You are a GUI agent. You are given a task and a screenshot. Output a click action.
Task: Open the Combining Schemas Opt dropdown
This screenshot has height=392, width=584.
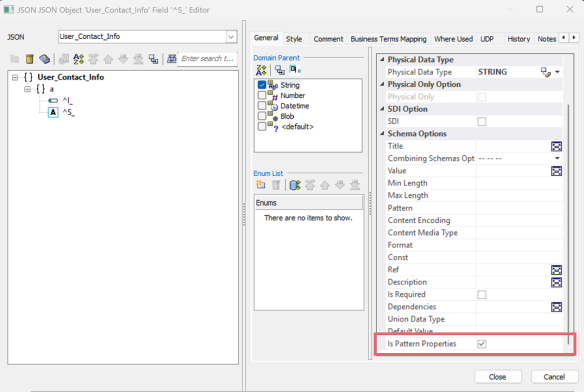(x=557, y=158)
